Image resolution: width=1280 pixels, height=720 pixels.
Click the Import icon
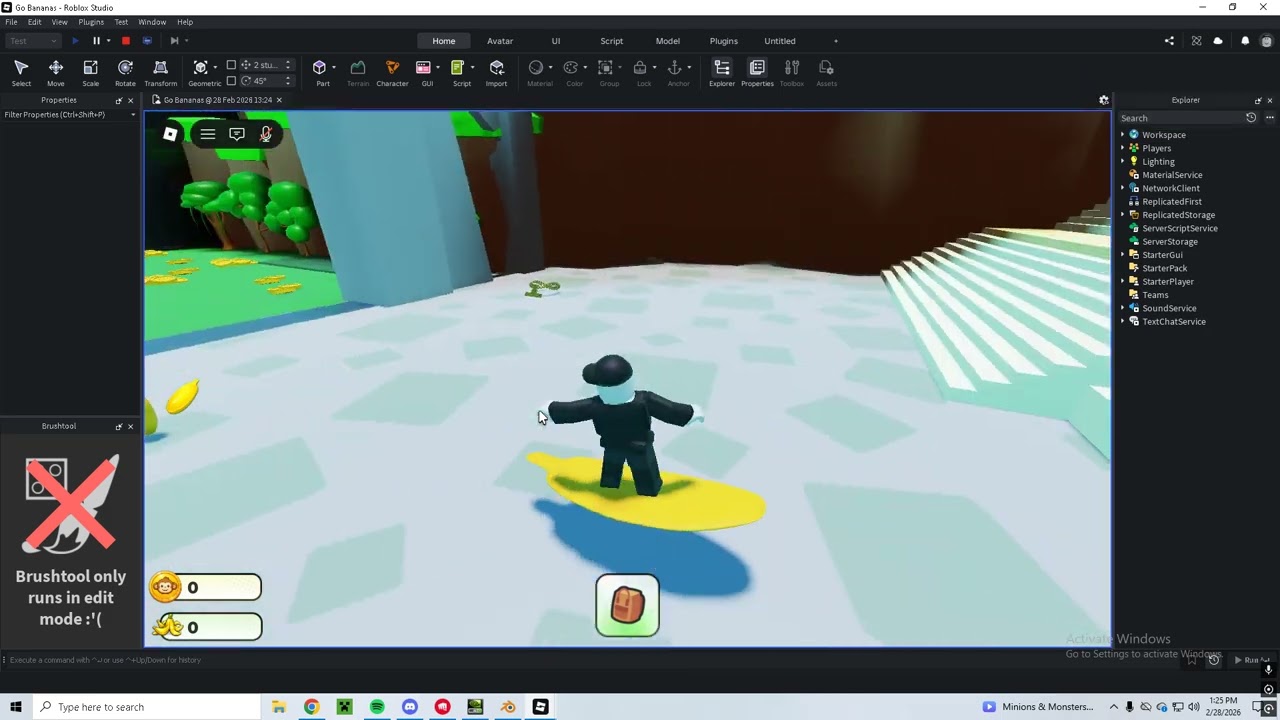coord(497,72)
